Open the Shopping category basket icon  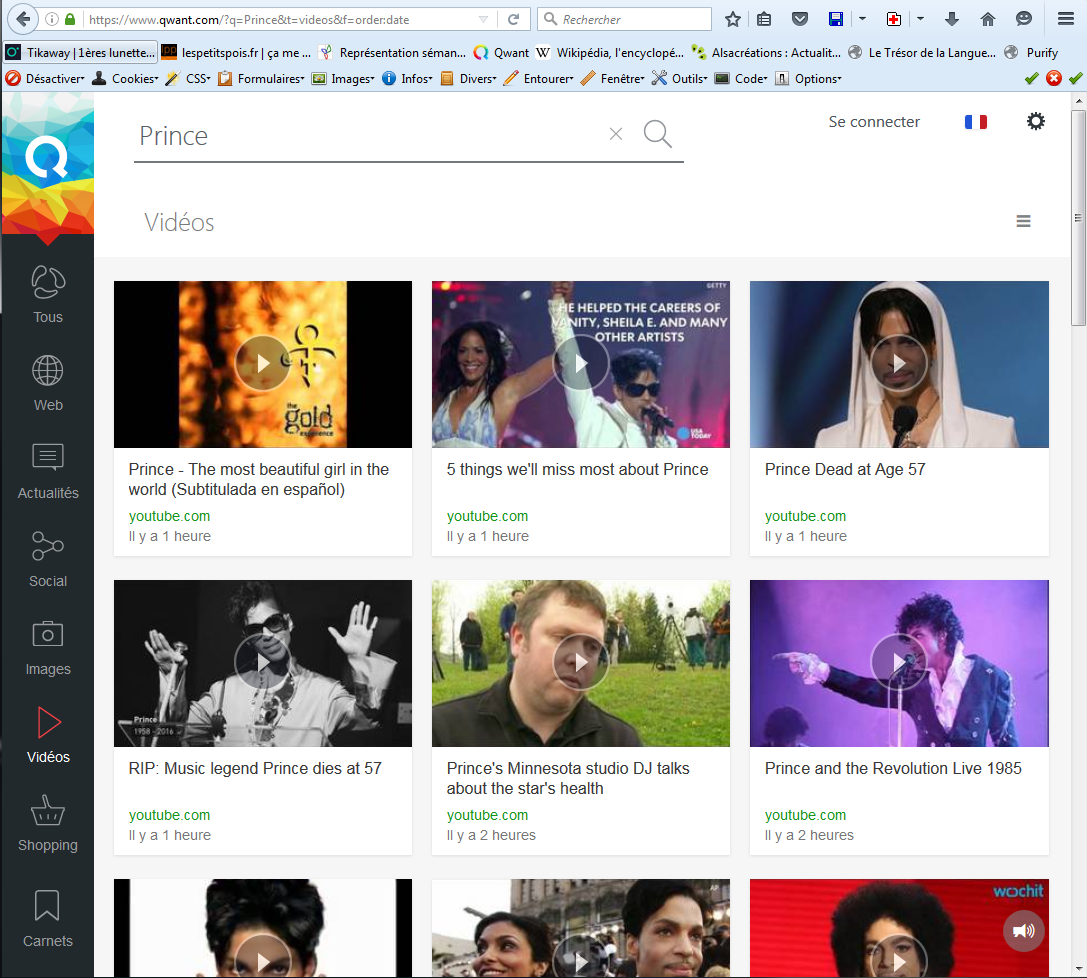(x=47, y=811)
